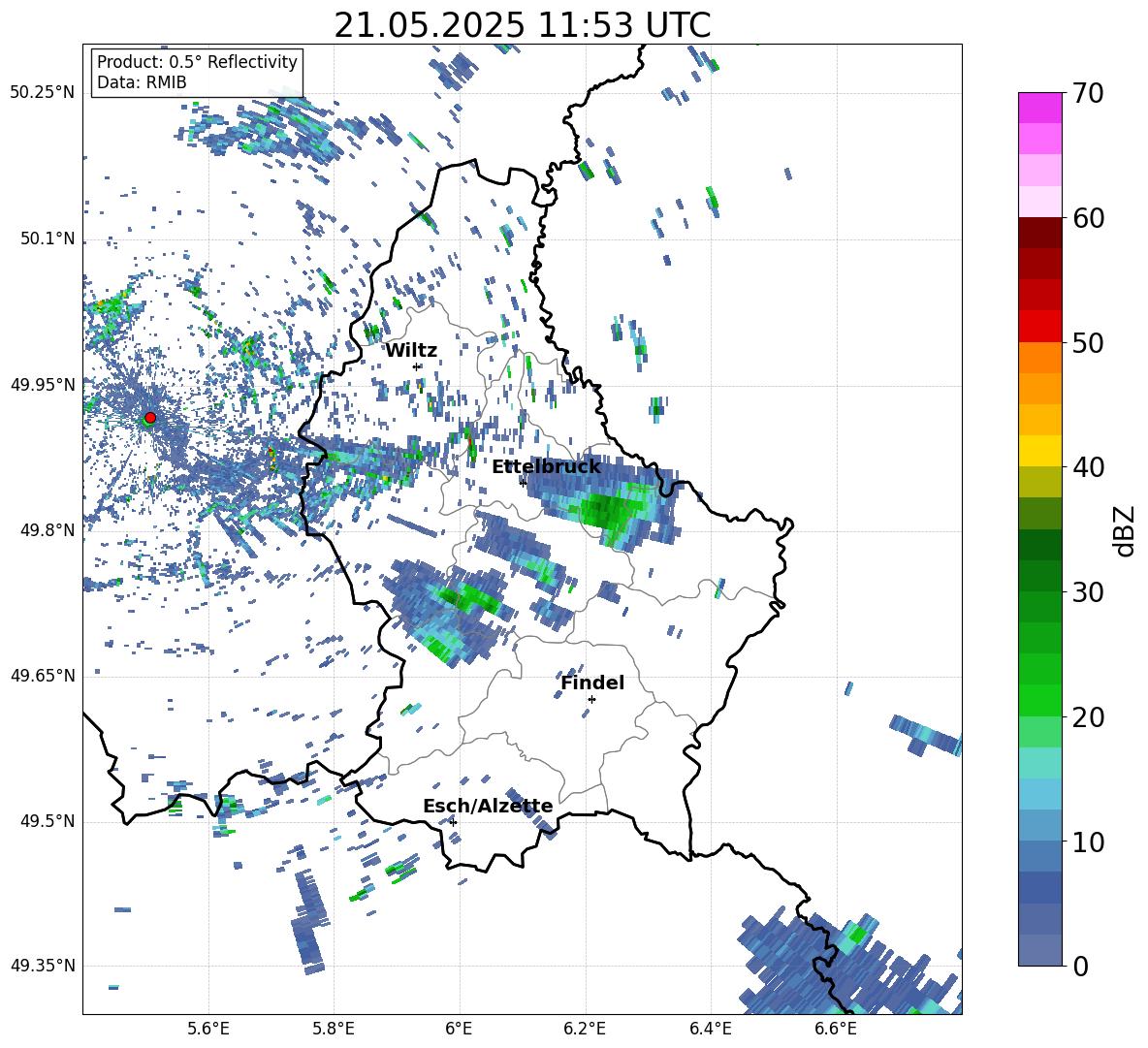
Task: Click the Esch/Alzette city label
Action: 488,806
